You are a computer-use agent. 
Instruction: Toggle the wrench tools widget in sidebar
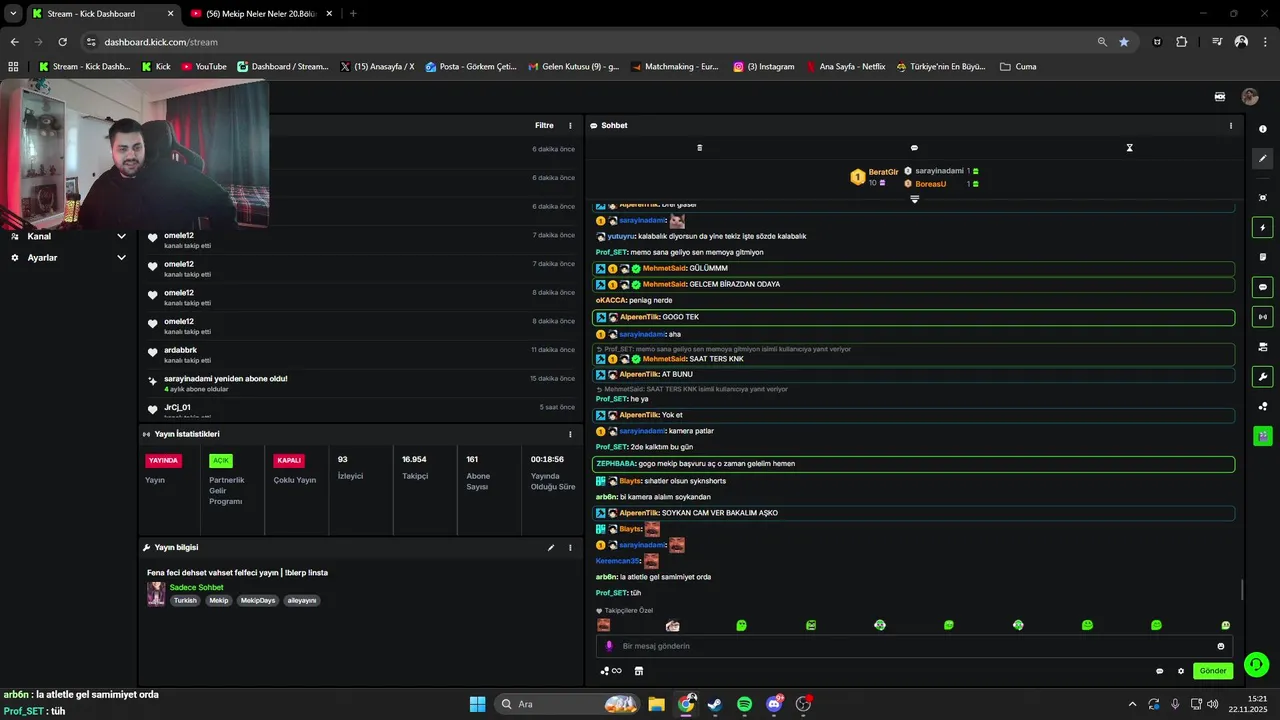coord(1263,377)
